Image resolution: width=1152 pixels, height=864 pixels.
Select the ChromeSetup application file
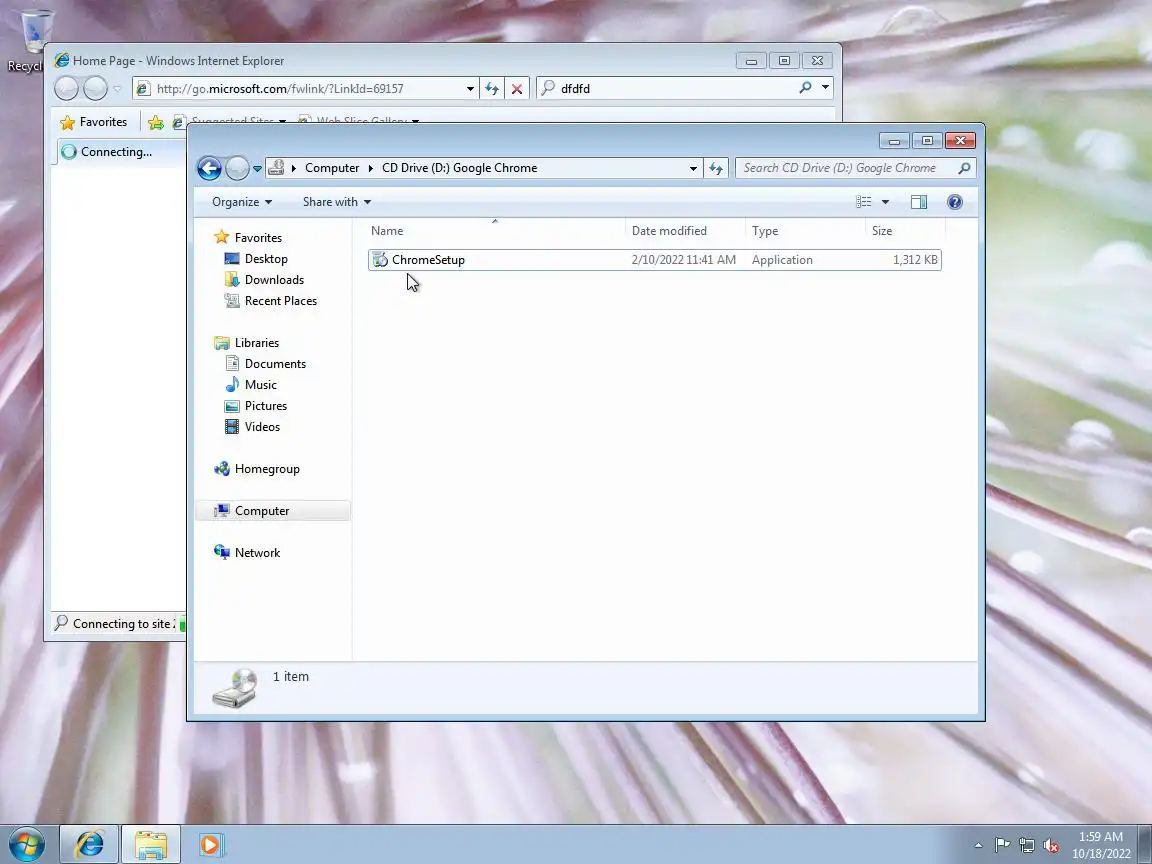pyautogui.click(x=655, y=259)
